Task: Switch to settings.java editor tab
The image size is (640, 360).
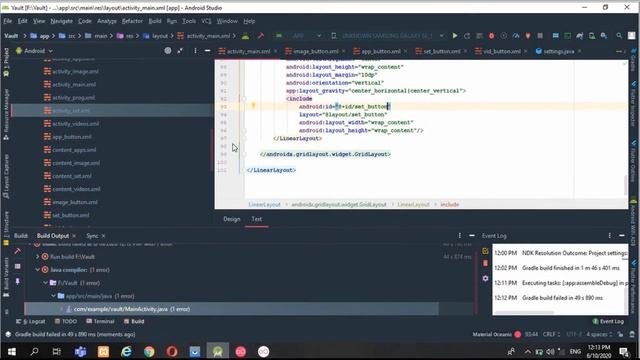Action: pyautogui.click(x=558, y=51)
